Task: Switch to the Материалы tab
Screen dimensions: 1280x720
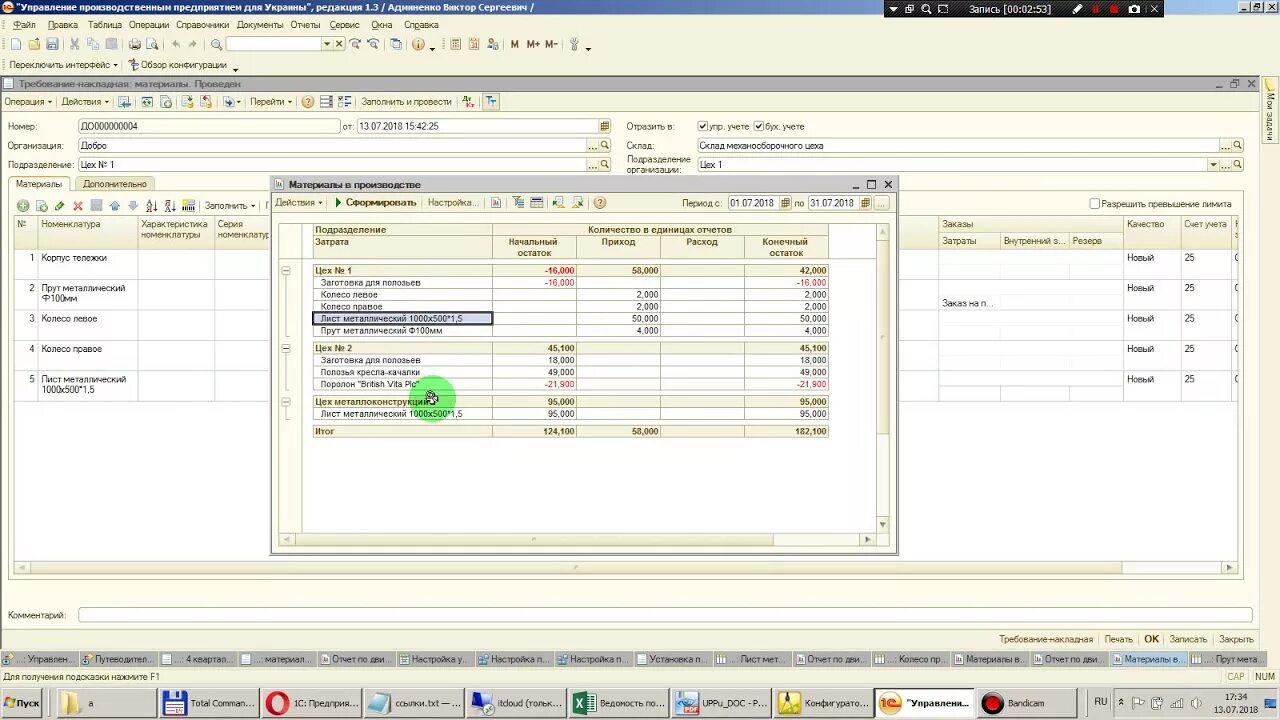Action: coord(38,184)
